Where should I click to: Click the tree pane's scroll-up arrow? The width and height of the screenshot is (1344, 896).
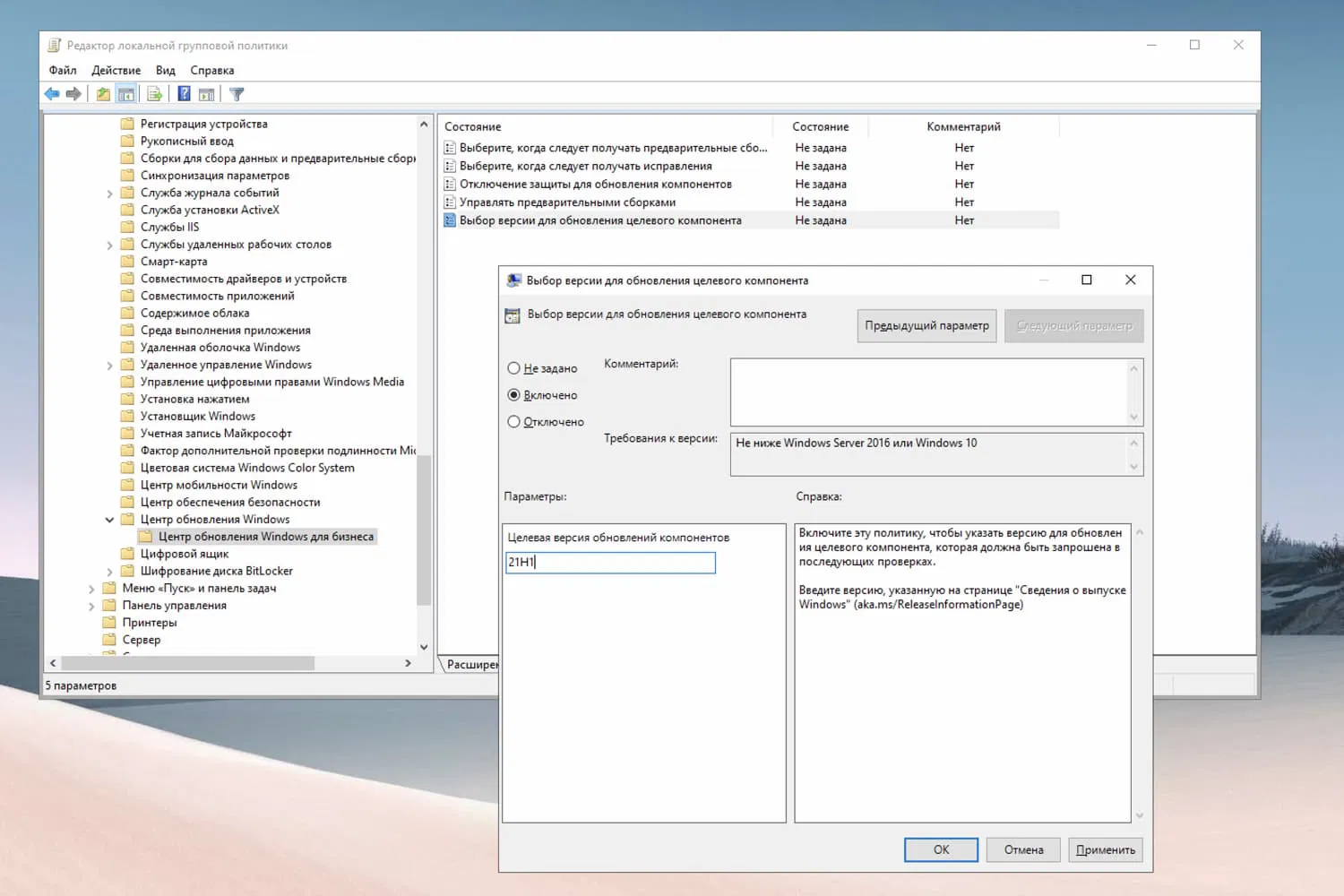click(x=424, y=125)
